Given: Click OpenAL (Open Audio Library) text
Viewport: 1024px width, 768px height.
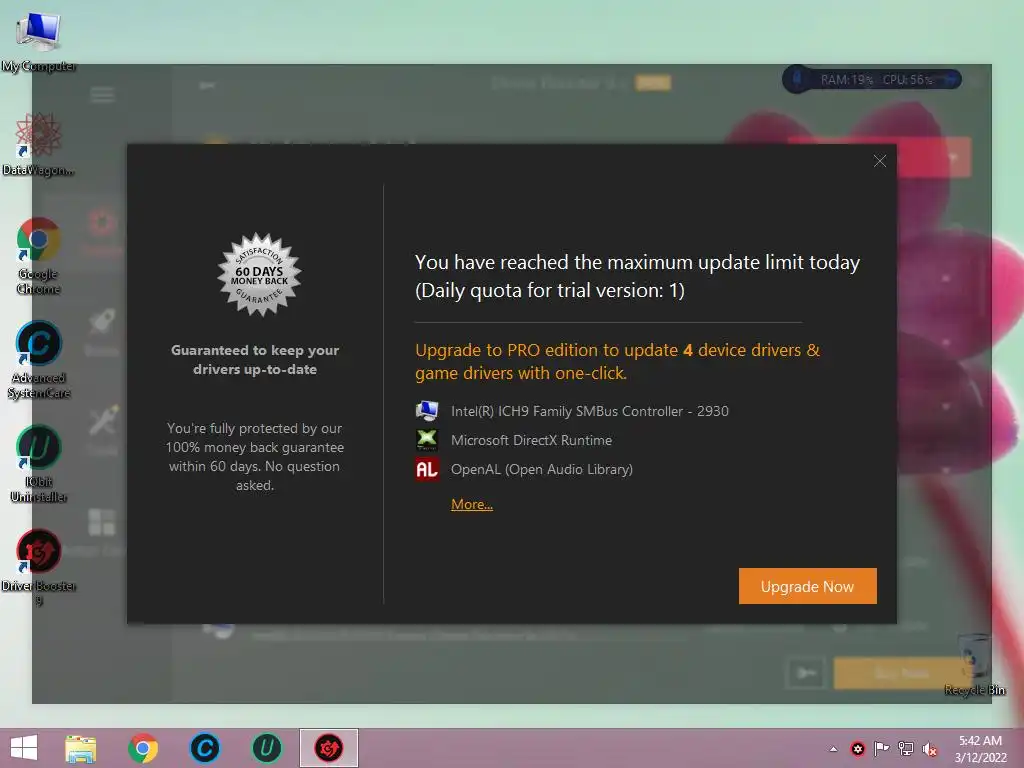Looking at the screenshot, I should [541, 469].
